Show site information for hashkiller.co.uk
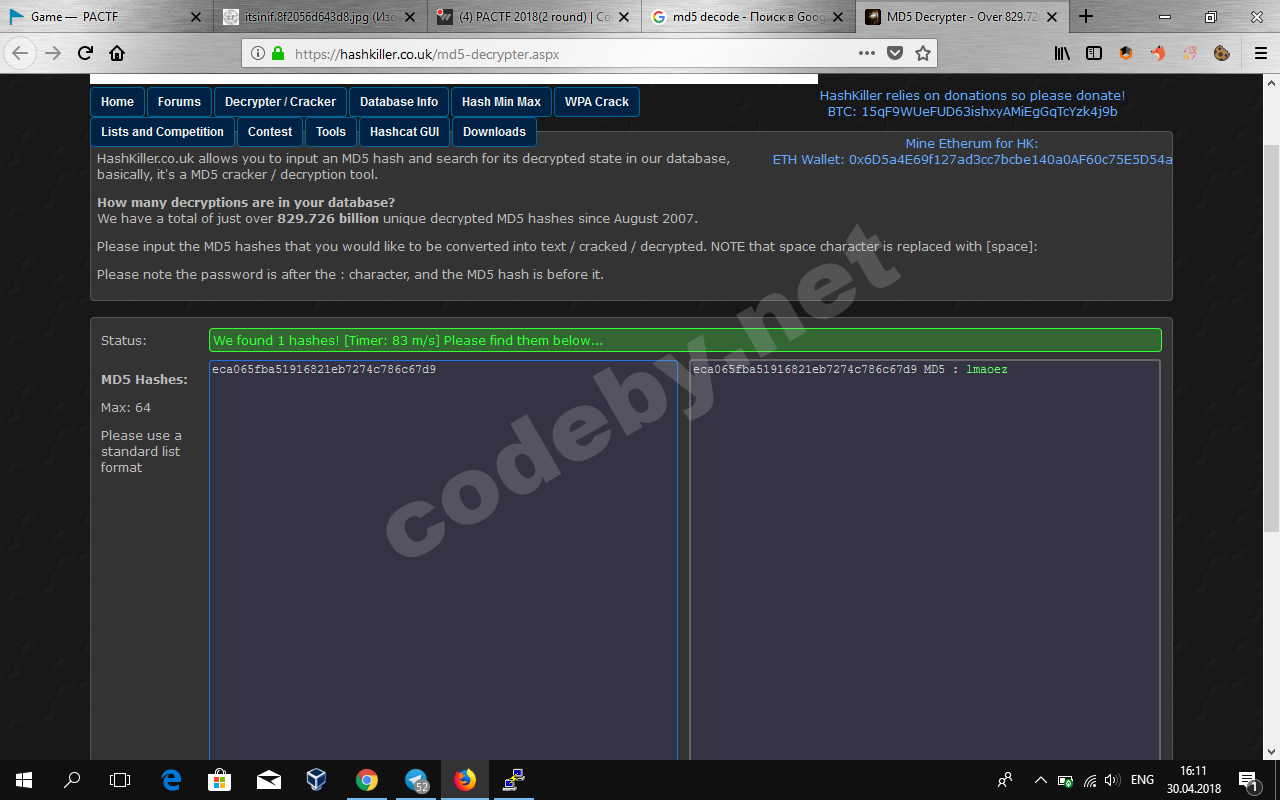Viewport: 1280px width, 800px height. coord(257,53)
